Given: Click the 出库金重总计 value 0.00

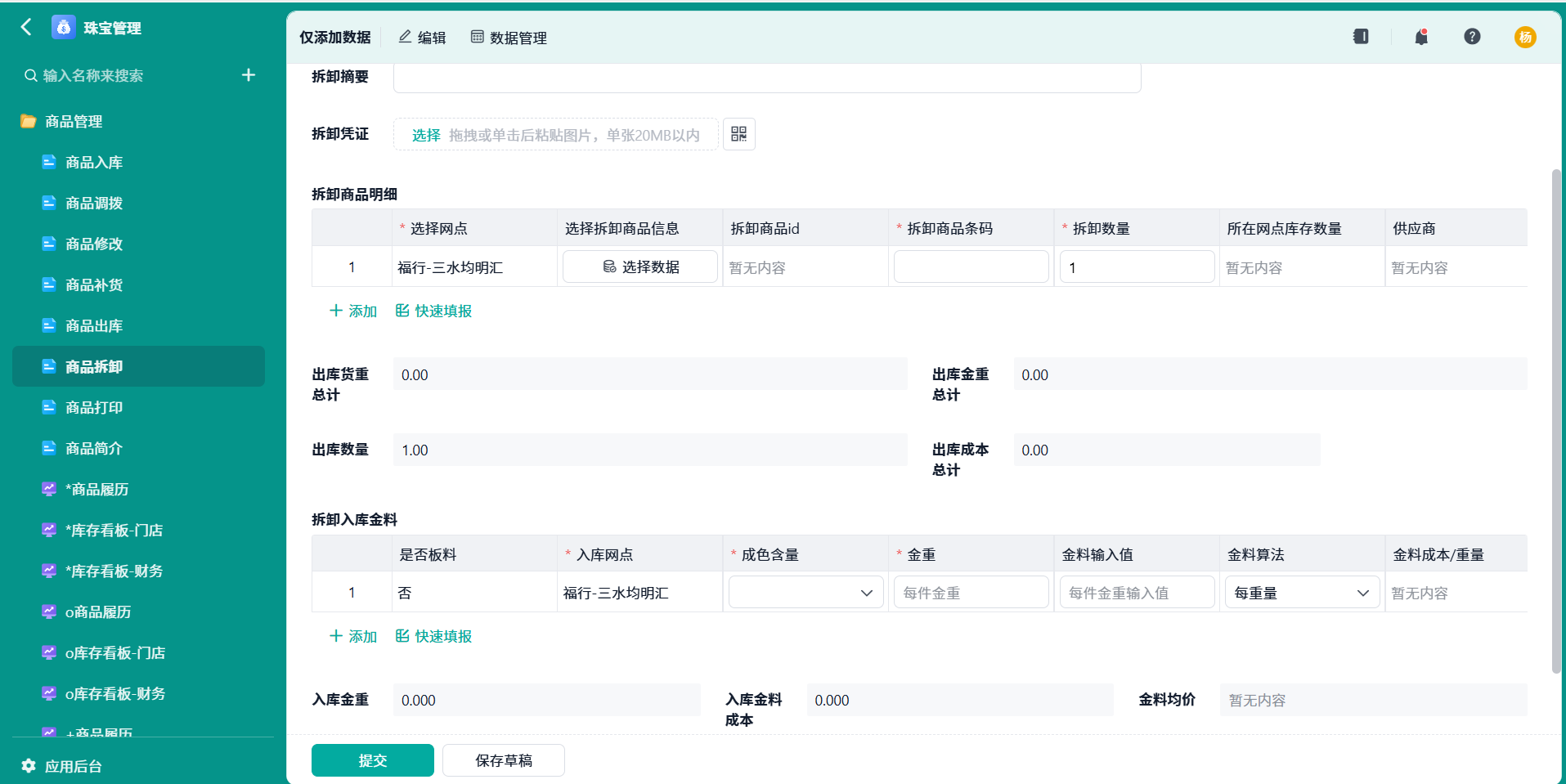Looking at the screenshot, I should (1270, 374).
